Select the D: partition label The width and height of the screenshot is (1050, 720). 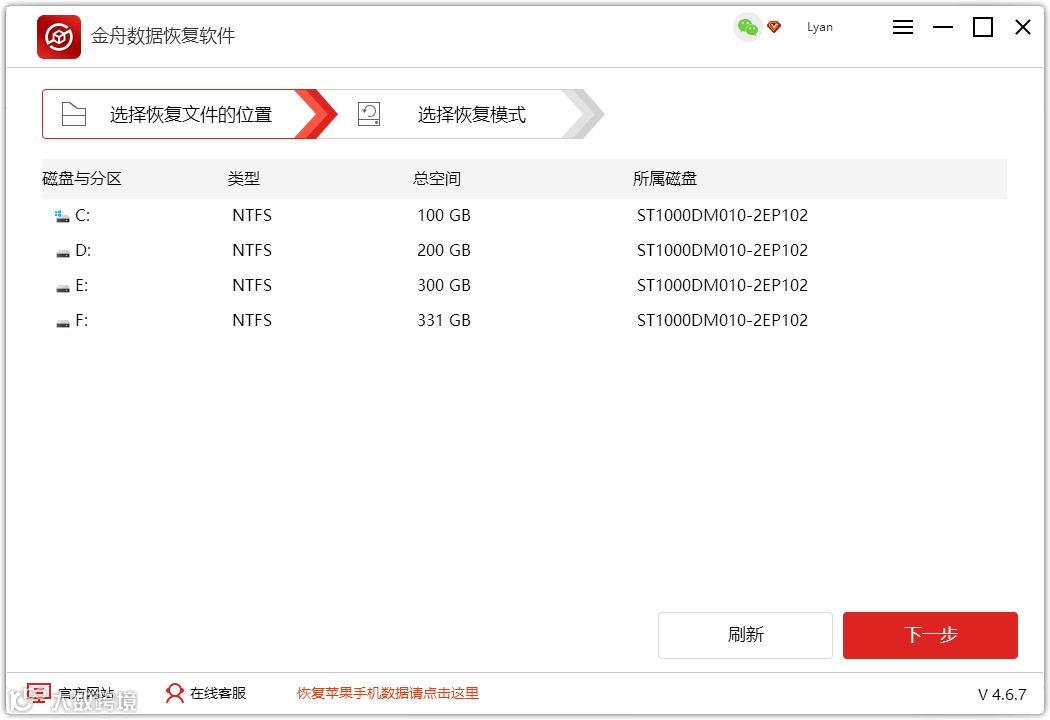[83, 250]
